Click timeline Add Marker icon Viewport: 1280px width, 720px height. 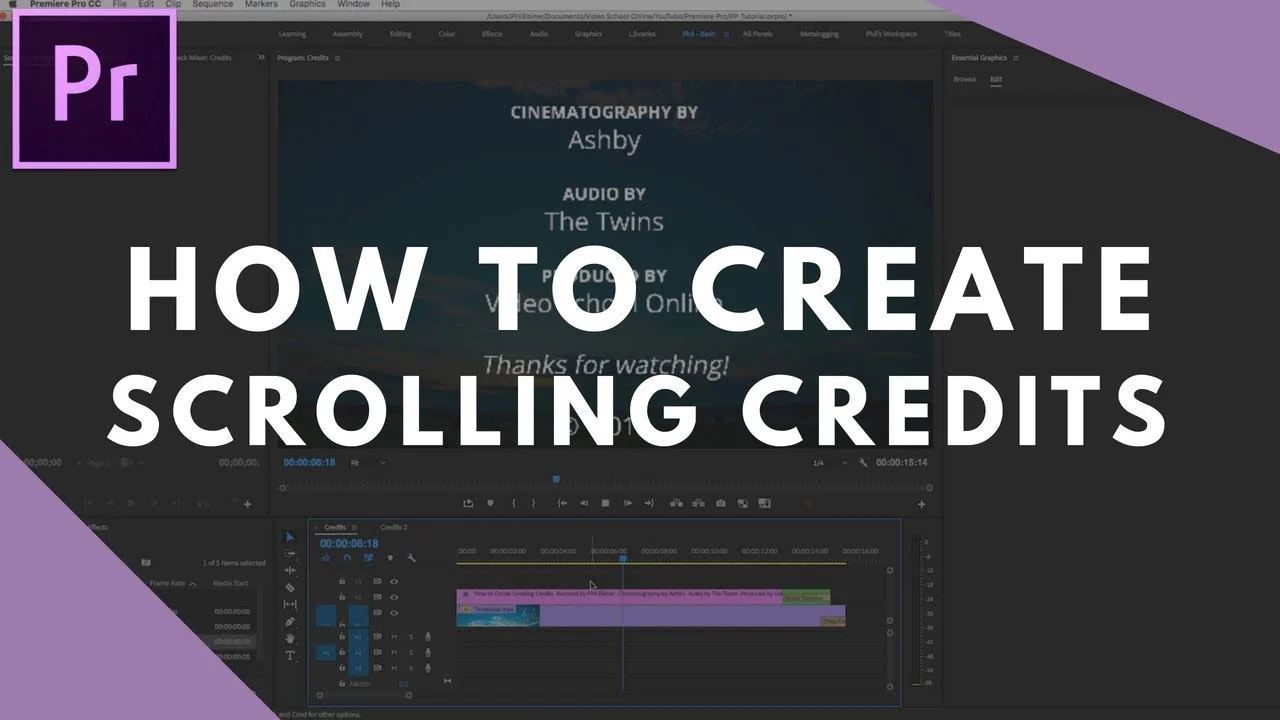click(390, 558)
